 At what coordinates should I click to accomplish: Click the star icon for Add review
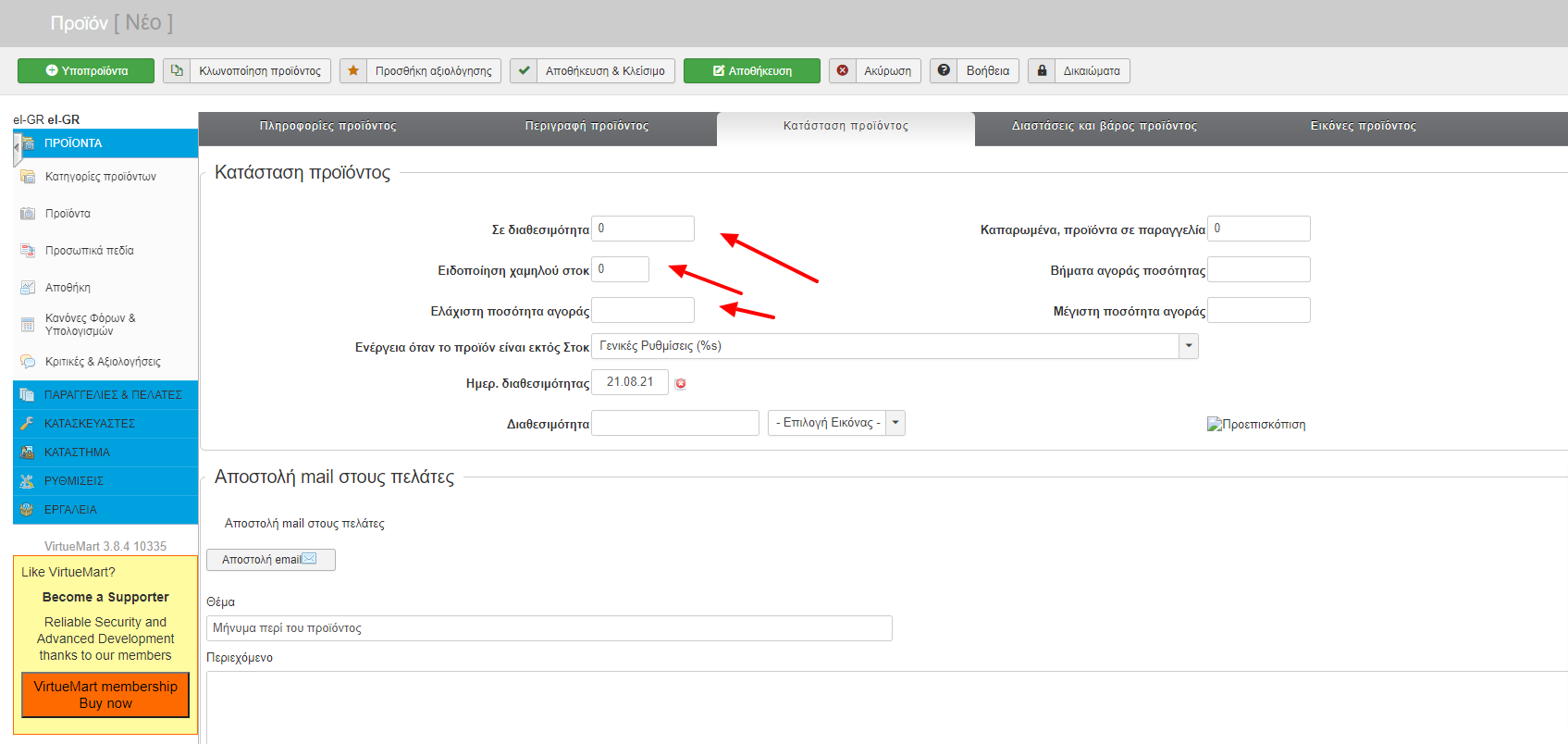coord(353,70)
